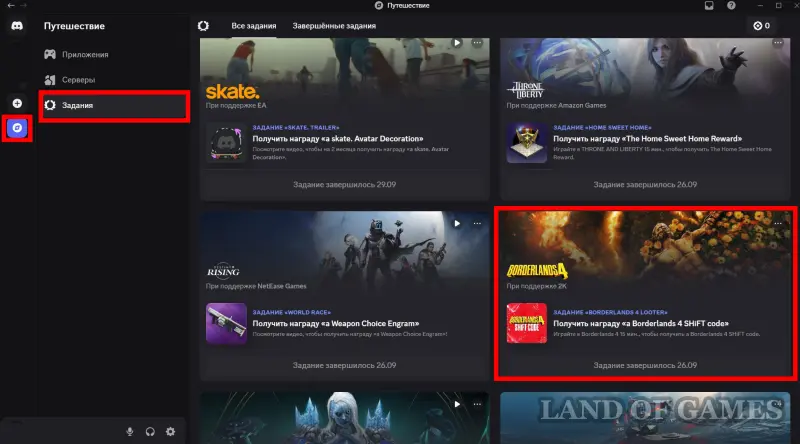The width and height of the screenshot is (800, 444).
Task: Click the add server plus icon
Action: [x=17, y=103]
